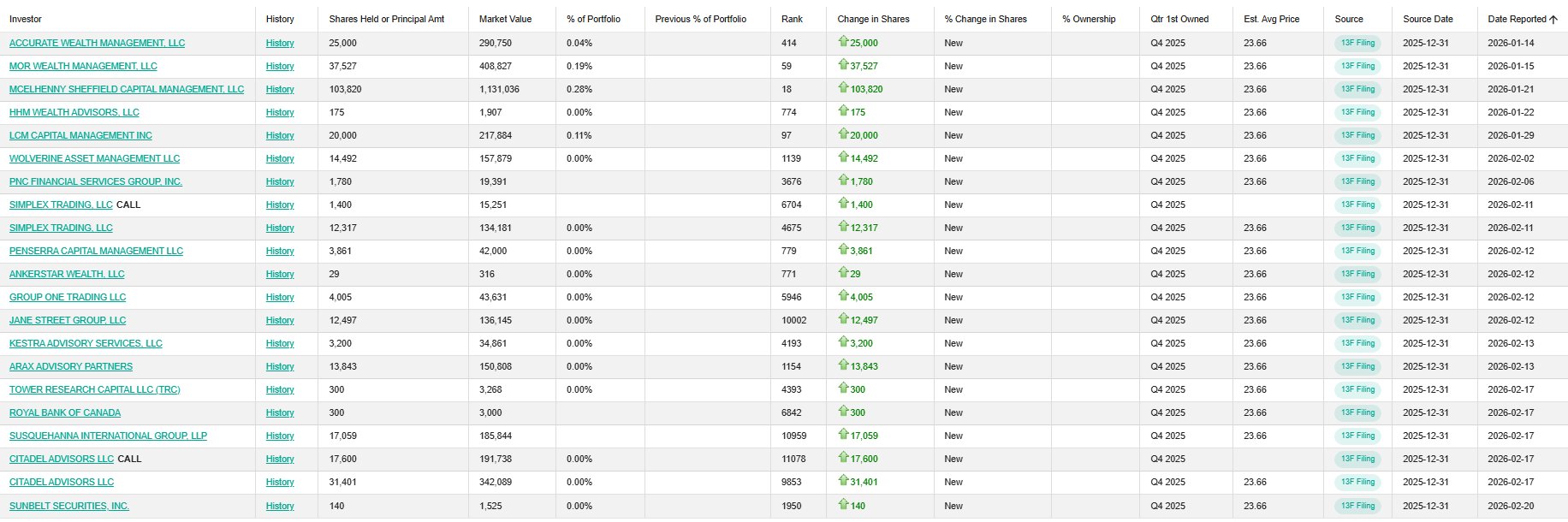Open History for PNC Financial Services Group

pyautogui.click(x=280, y=181)
